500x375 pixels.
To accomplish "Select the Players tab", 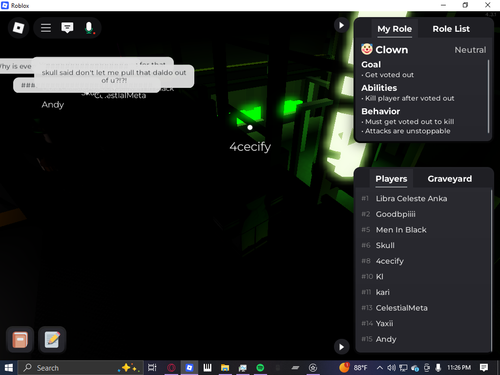I will click(391, 179).
